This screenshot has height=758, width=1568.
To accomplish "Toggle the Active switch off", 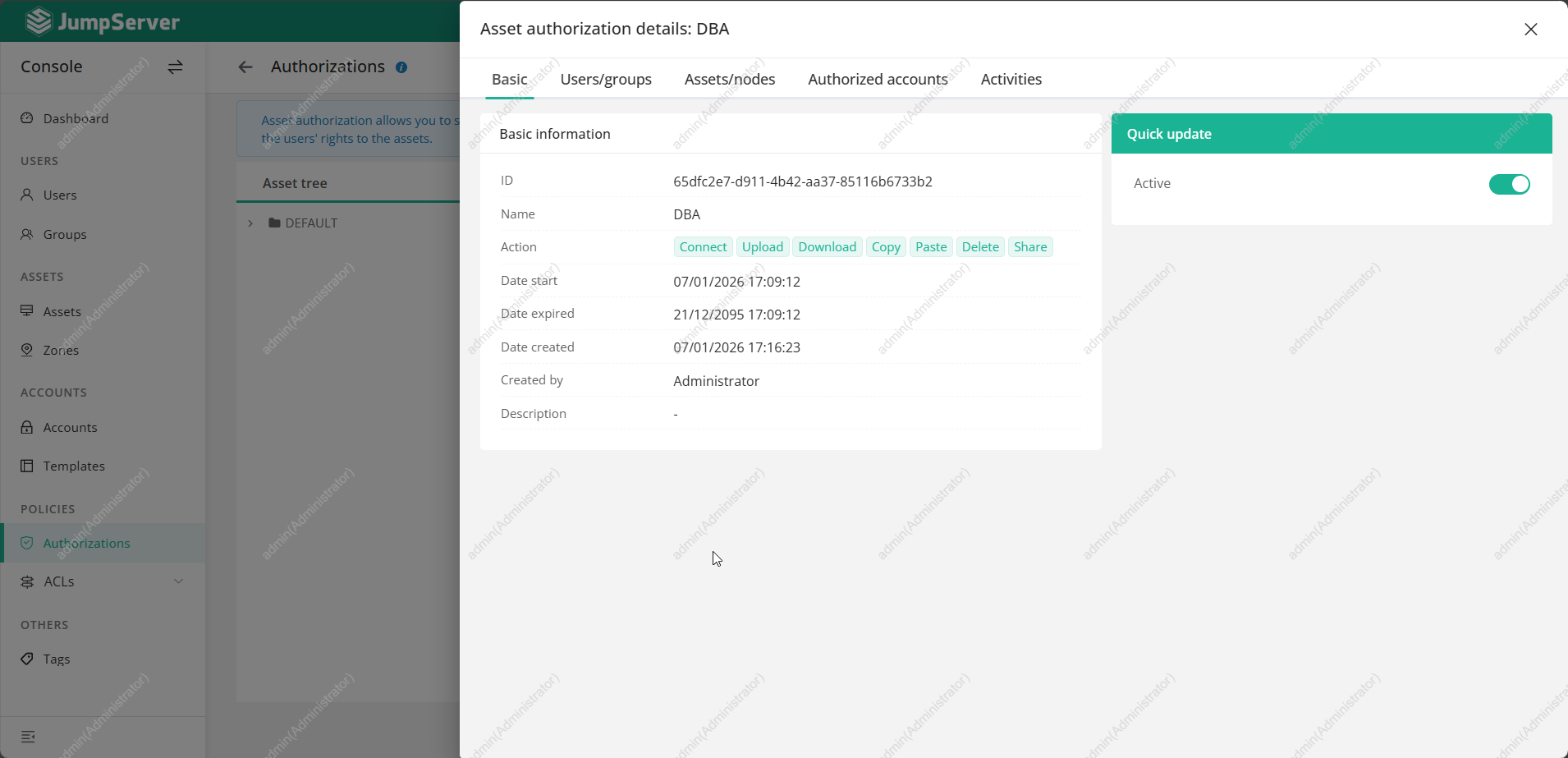I will [1509, 184].
